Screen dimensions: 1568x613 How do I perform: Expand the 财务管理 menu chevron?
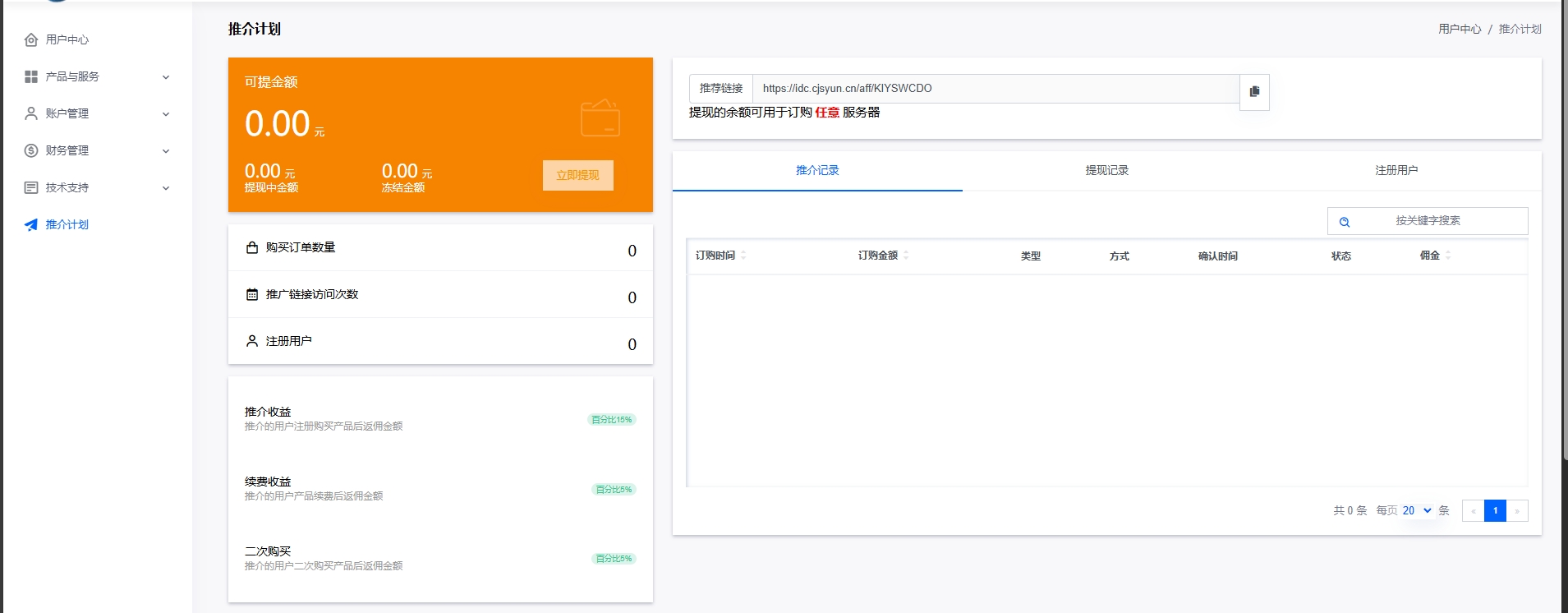166,151
